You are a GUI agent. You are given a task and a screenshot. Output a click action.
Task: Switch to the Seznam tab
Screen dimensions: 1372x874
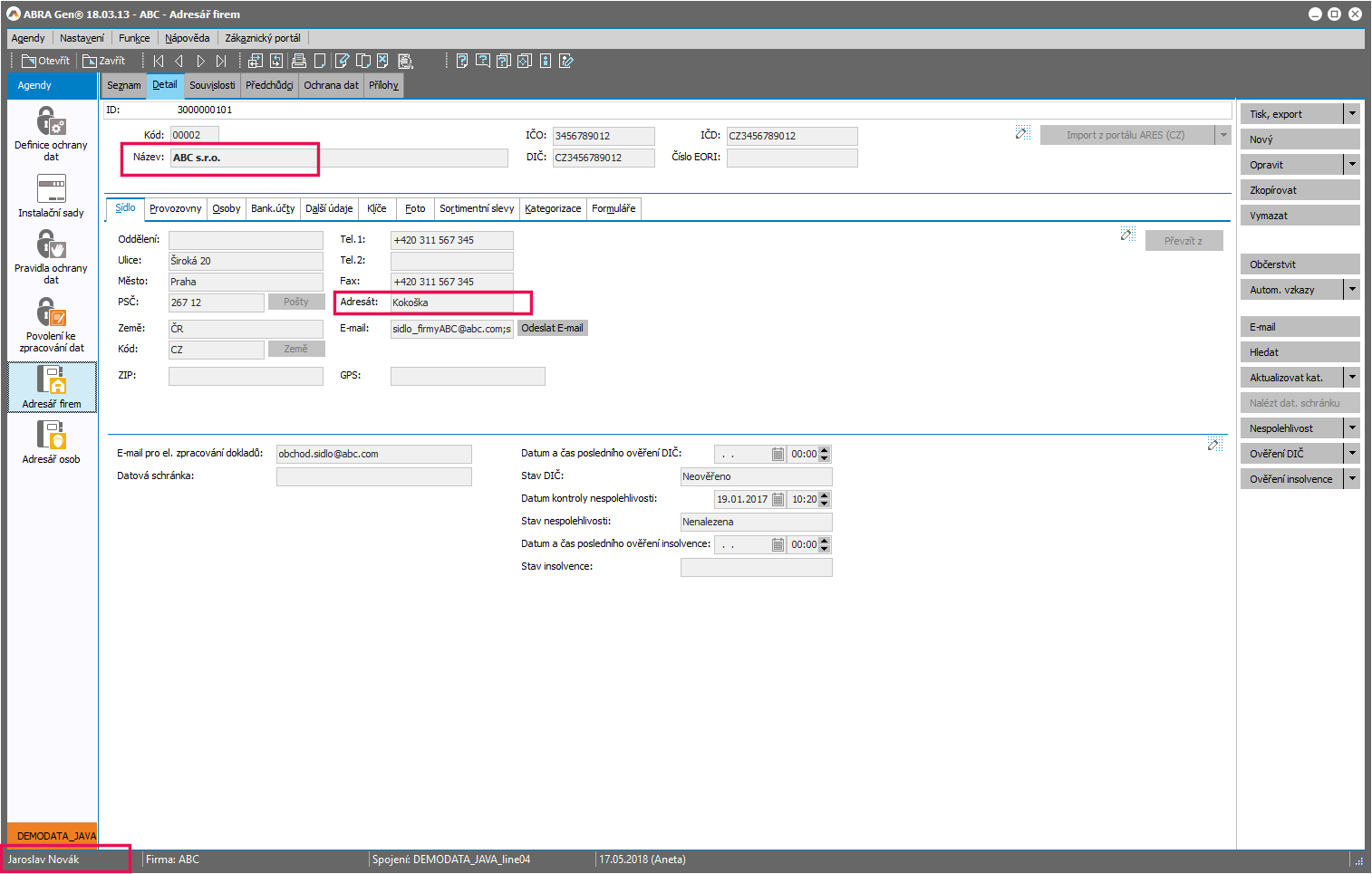pyautogui.click(x=124, y=85)
